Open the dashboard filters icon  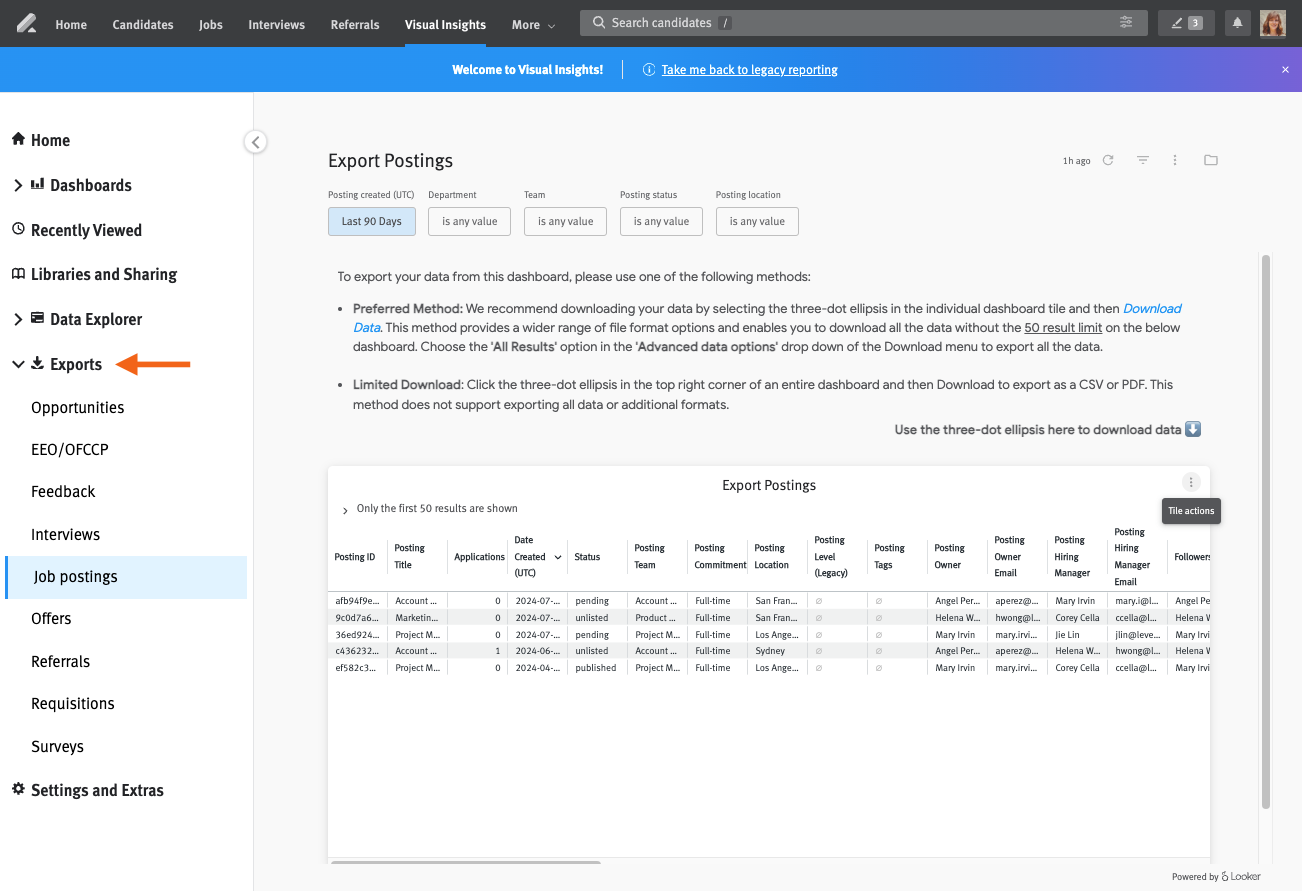click(x=1142, y=160)
